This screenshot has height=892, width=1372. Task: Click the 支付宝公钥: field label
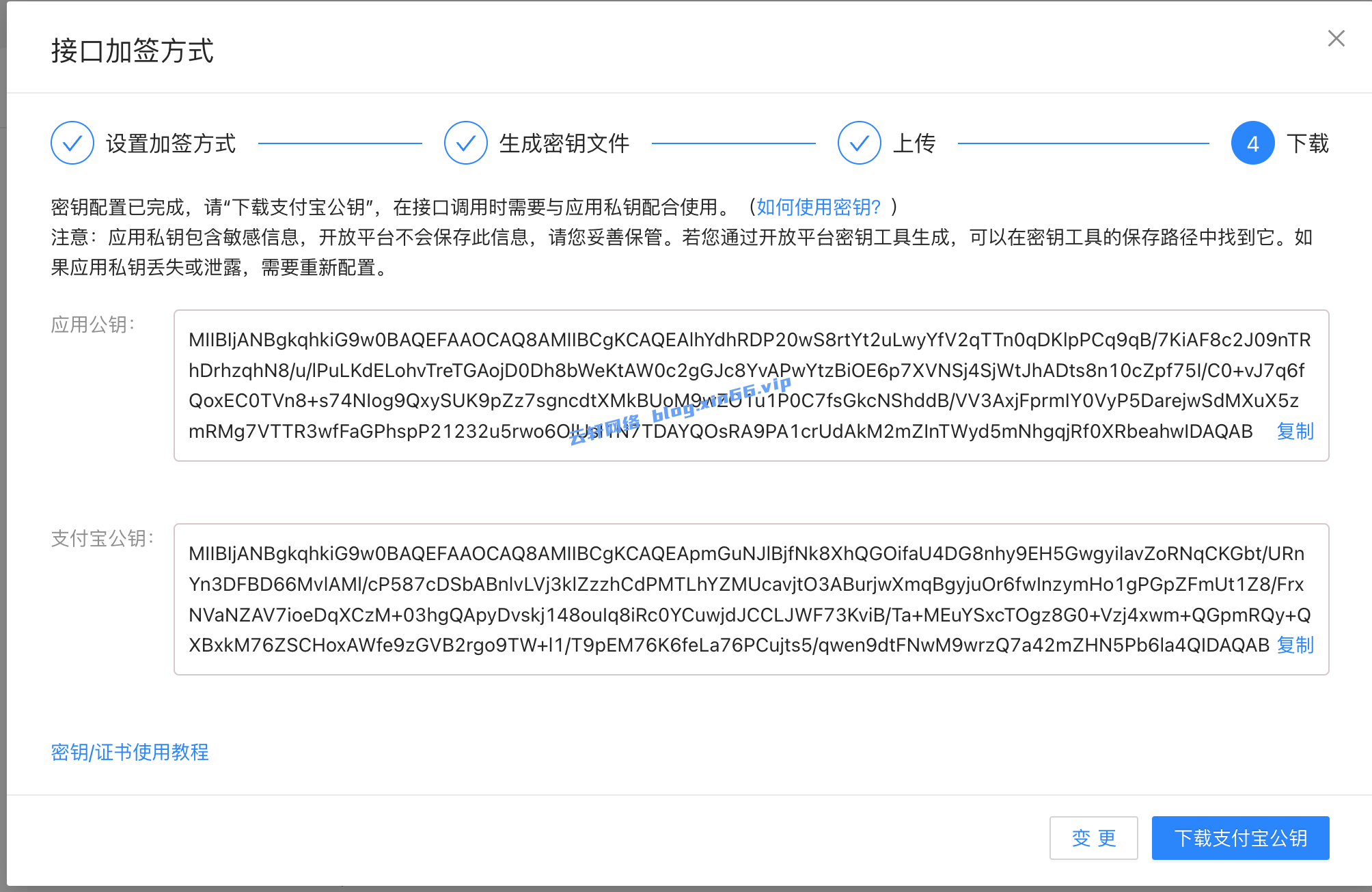tap(102, 538)
